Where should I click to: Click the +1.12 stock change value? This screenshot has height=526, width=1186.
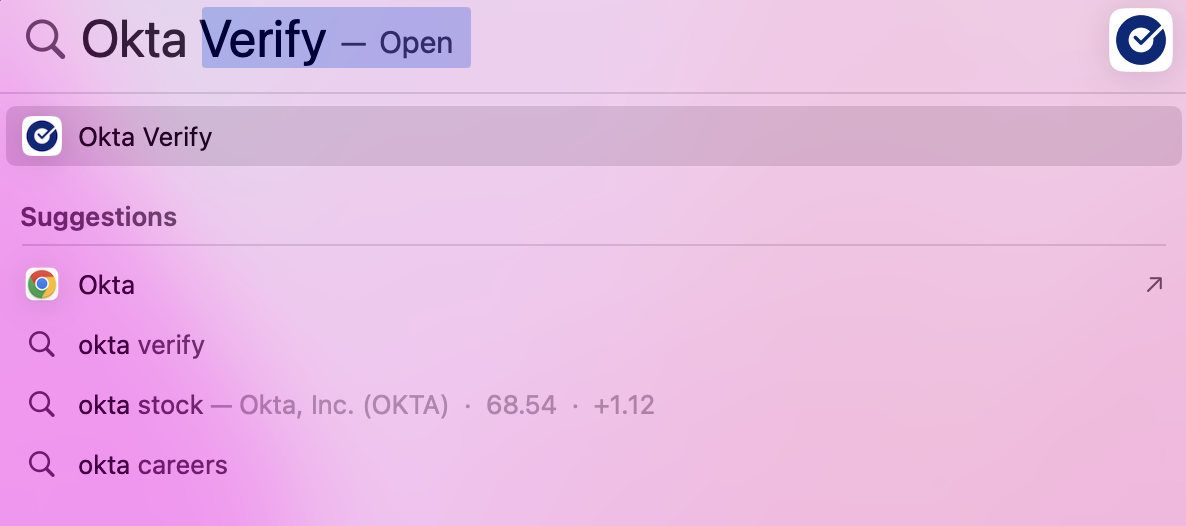pyautogui.click(x=623, y=405)
